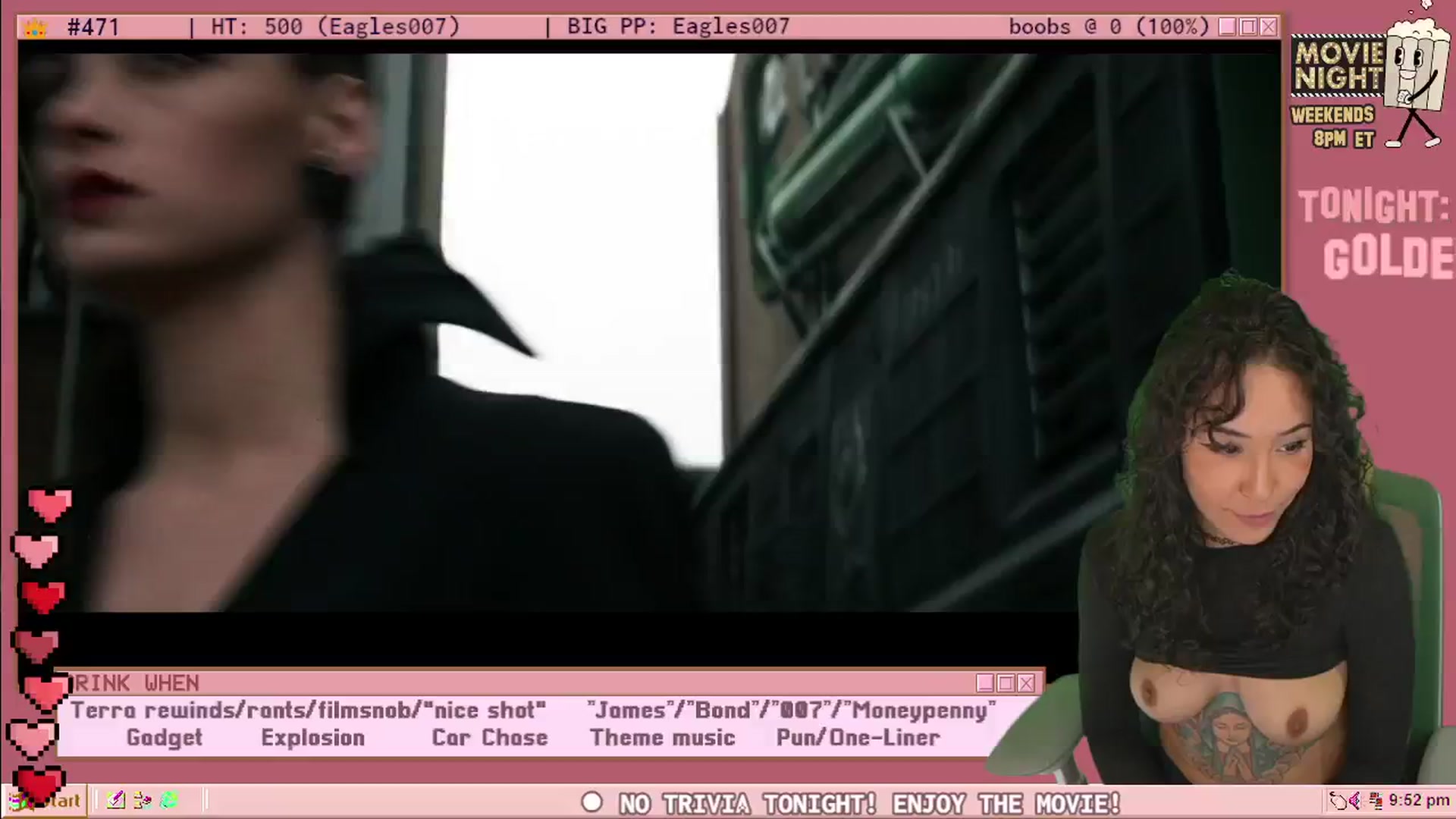Select the Gadget drinking rule

pos(164,738)
